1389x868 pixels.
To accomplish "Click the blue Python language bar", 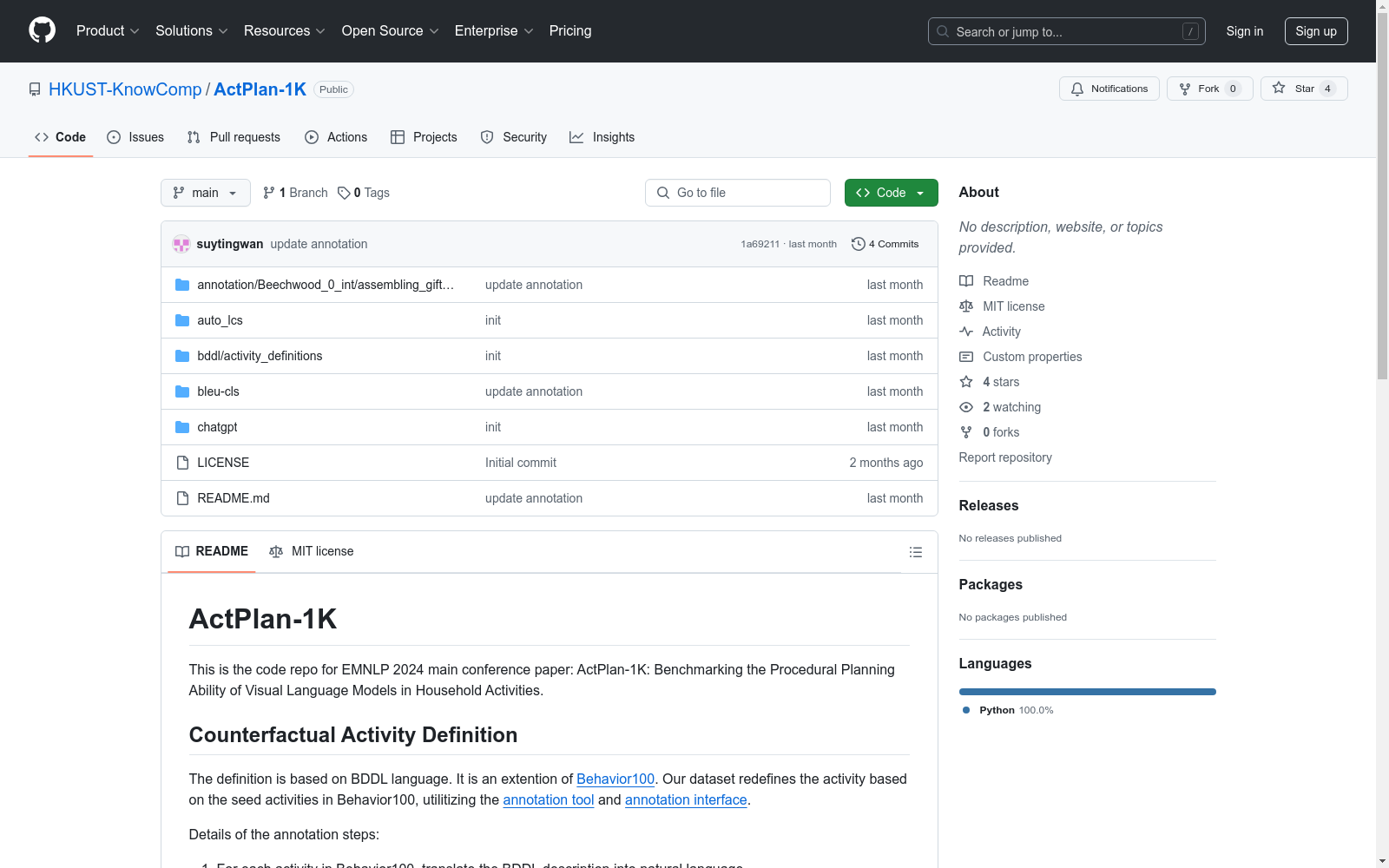I will [x=1088, y=692].
